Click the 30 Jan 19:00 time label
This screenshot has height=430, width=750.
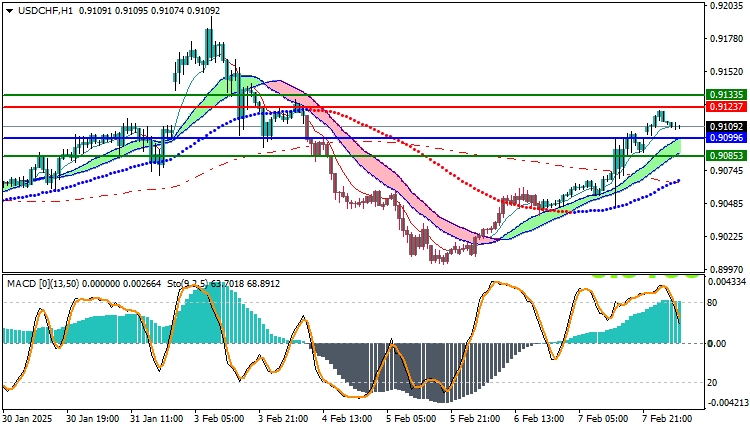click(92, 419)
